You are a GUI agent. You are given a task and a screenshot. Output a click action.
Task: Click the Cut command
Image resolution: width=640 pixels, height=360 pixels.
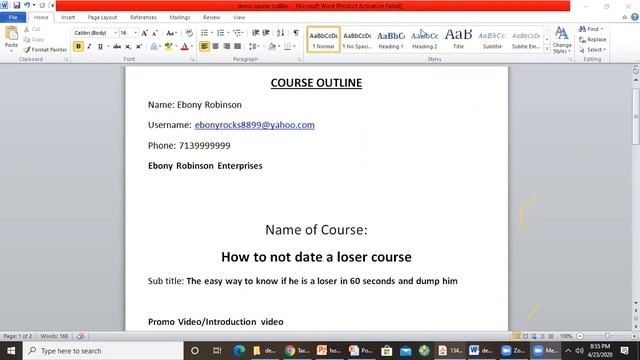pyautogui.click(x=32, y=29)
